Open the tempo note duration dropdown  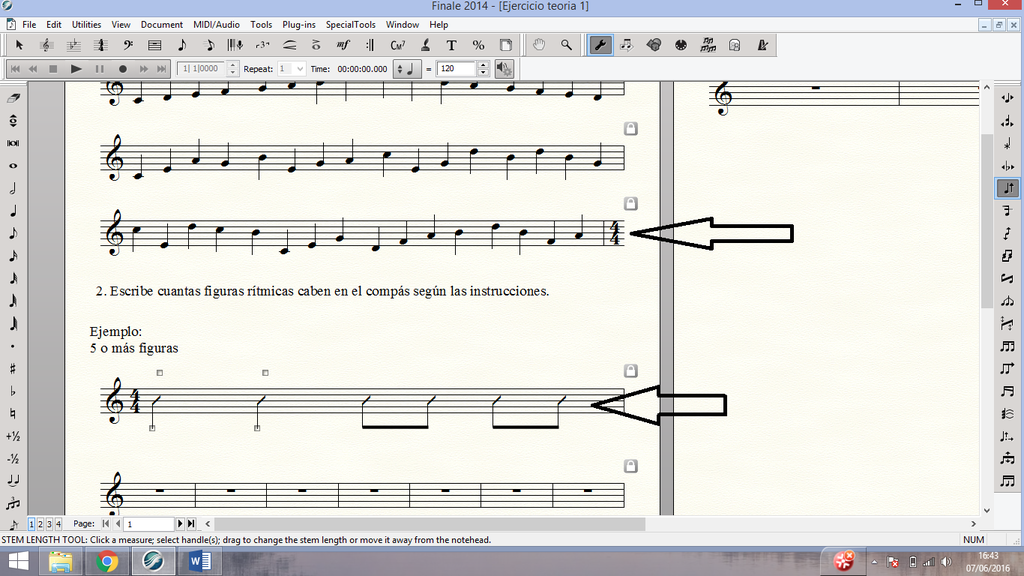(408, 69)
